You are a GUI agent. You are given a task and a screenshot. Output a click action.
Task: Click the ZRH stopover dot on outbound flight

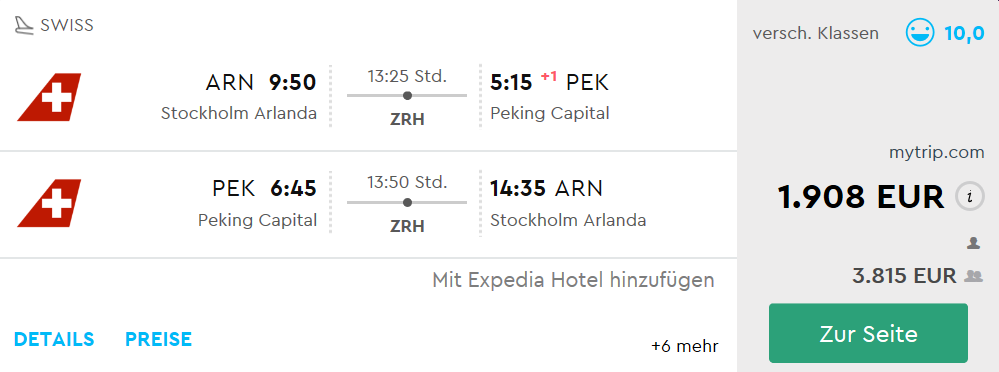407,96
